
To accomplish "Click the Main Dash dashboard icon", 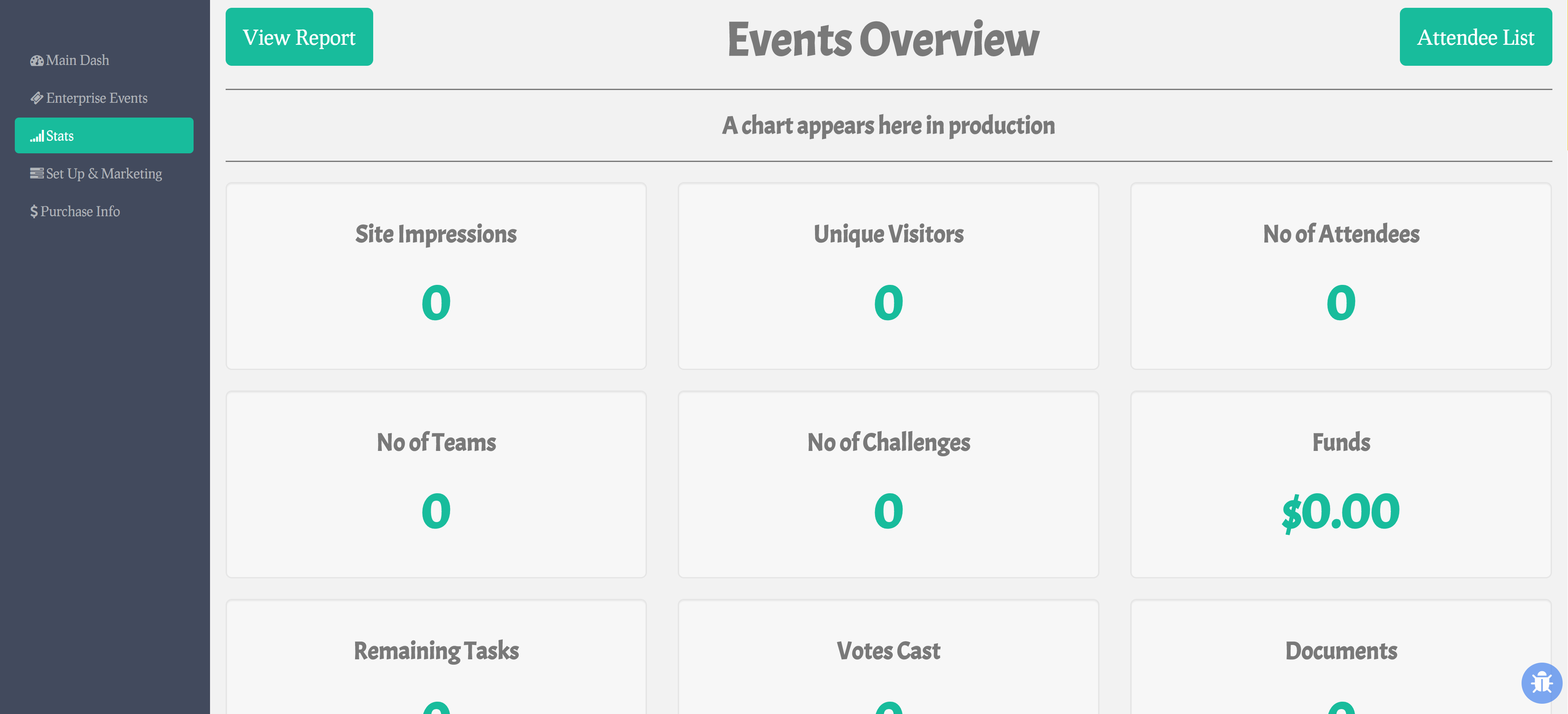I will [x=37, y=60].
